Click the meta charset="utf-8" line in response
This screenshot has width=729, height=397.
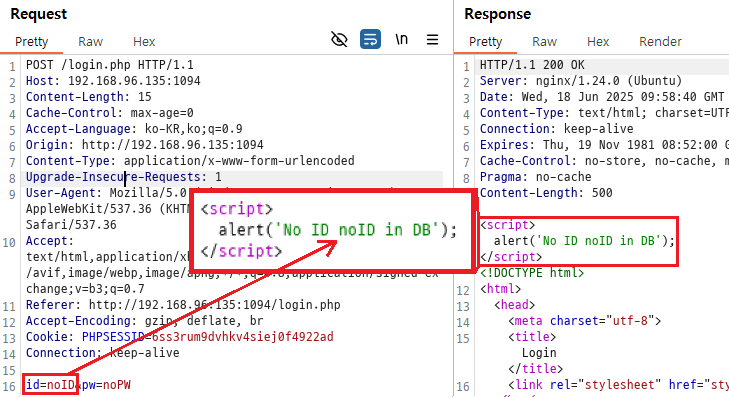(584, 321)
